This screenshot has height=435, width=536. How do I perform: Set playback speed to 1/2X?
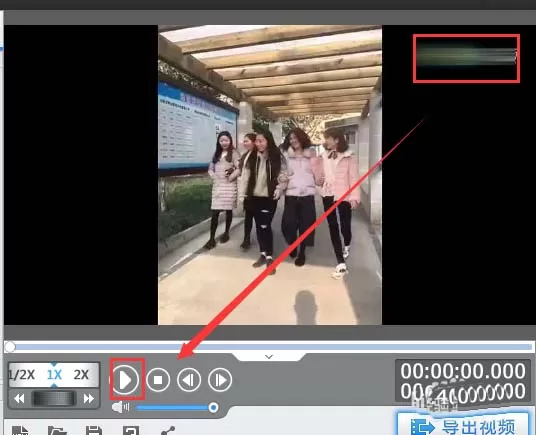(22, 375)
